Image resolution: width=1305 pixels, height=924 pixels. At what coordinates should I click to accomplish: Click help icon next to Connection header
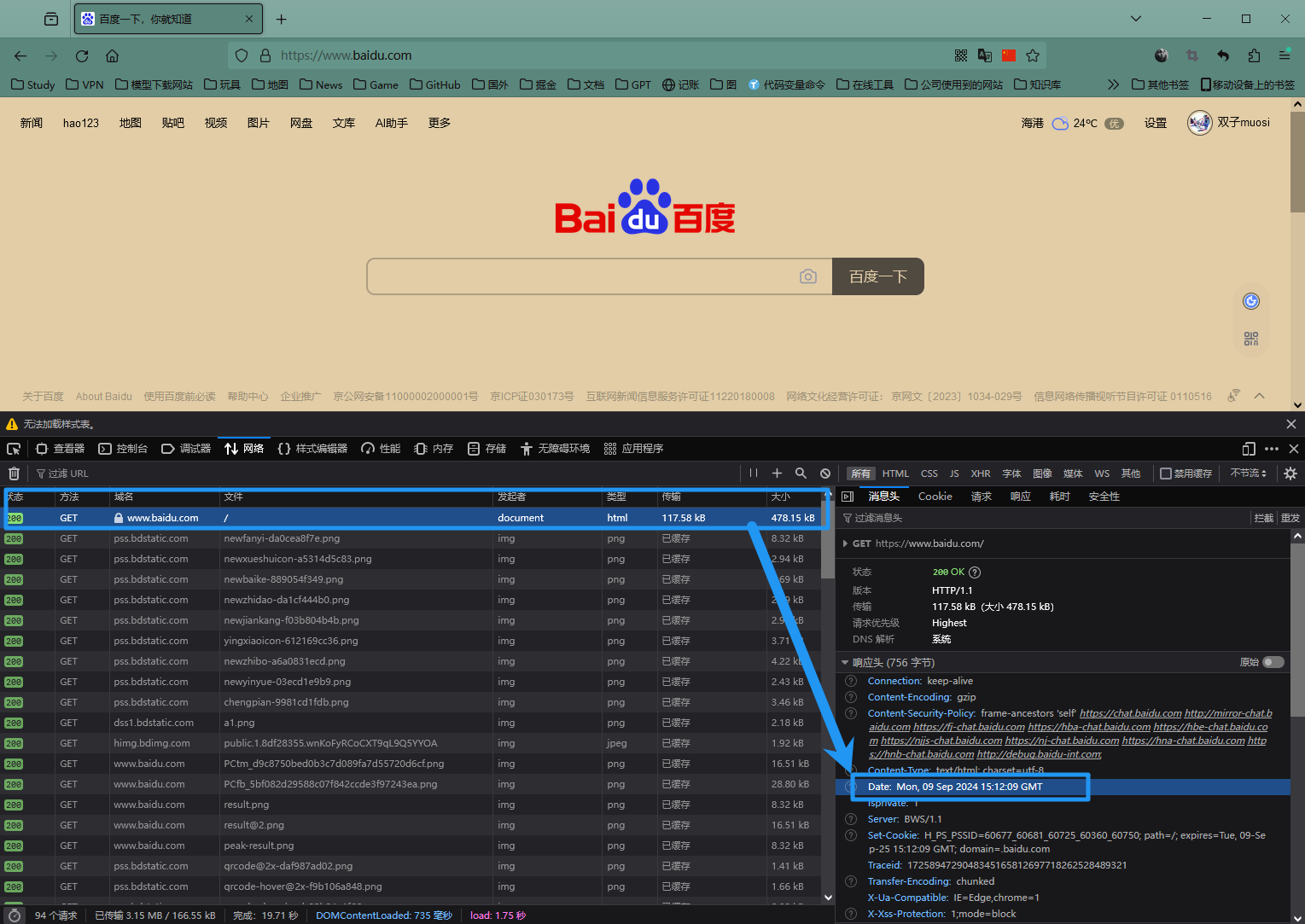(851, 681)
